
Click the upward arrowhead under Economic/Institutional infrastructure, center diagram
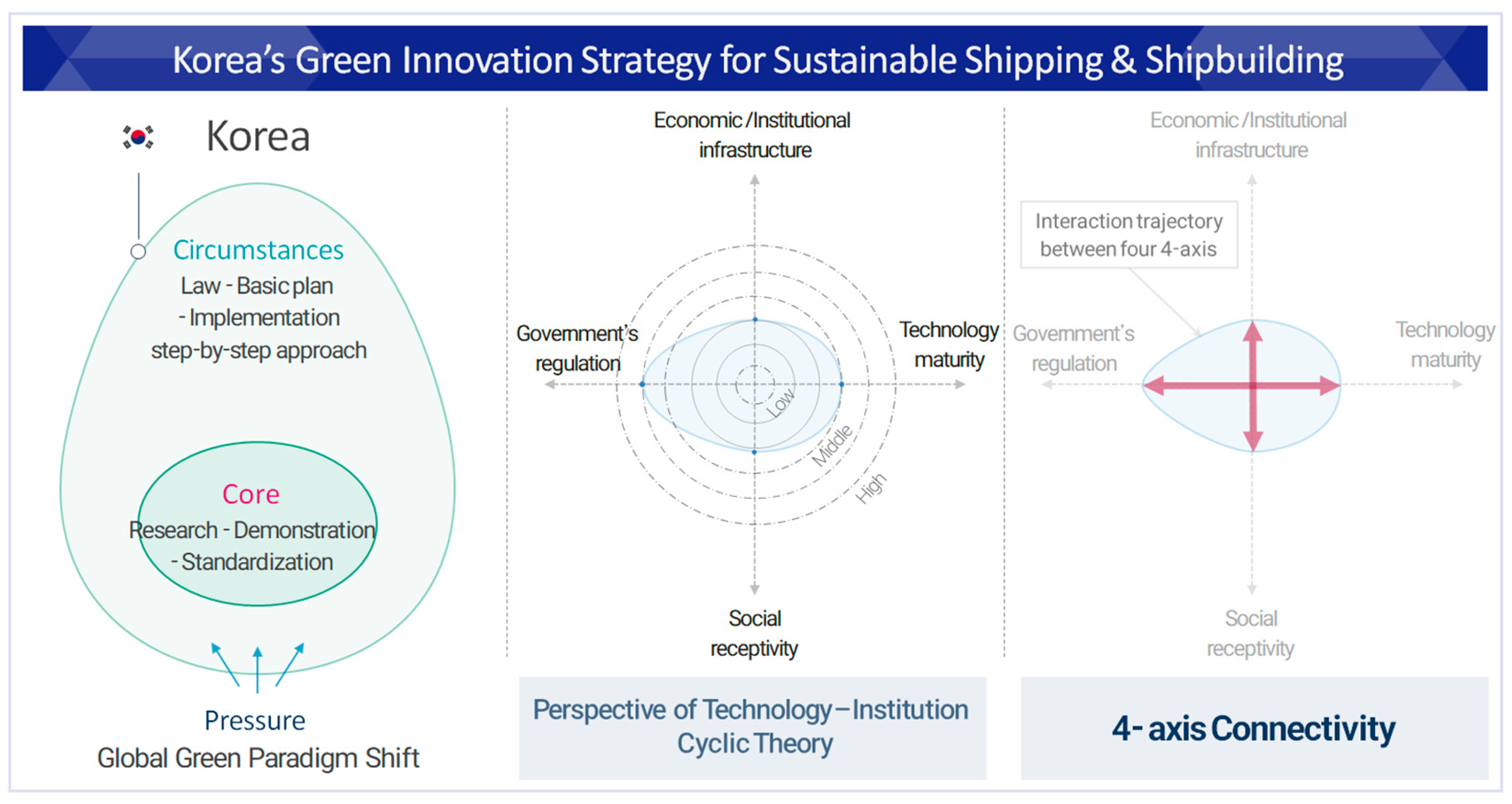pos(755,180)
